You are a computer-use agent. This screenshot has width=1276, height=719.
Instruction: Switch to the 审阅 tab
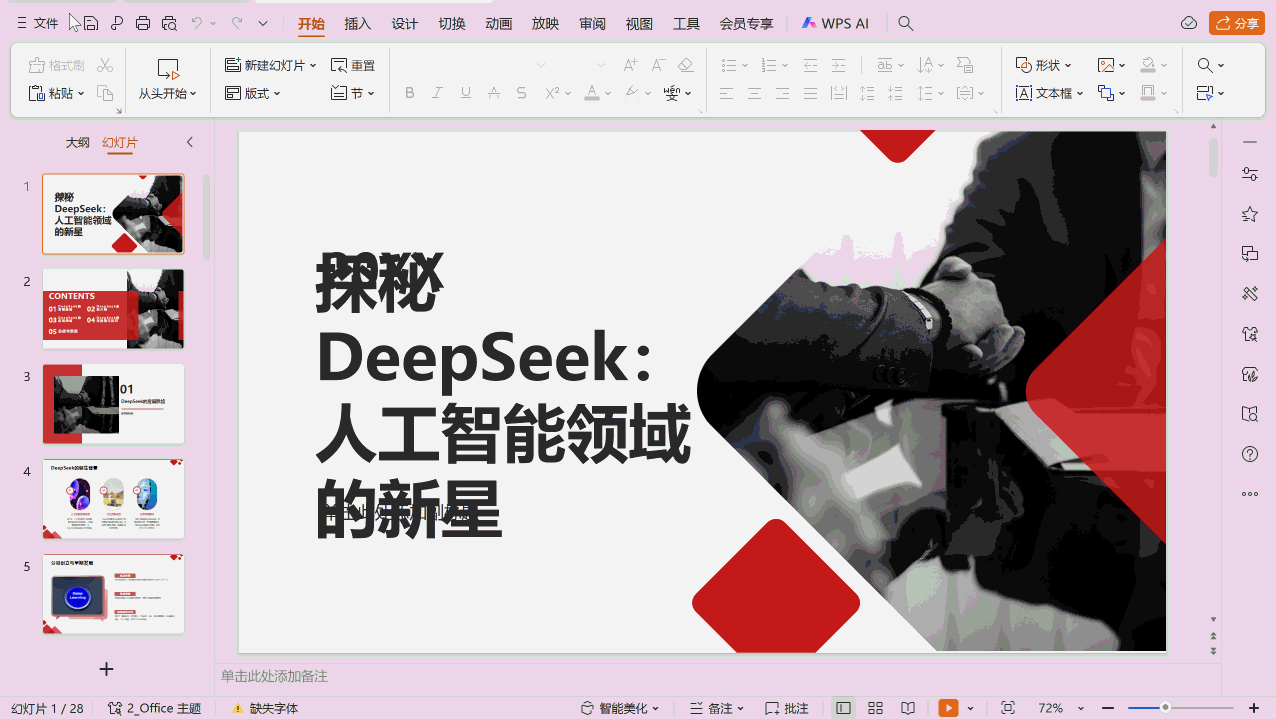(x=592, y=23)
